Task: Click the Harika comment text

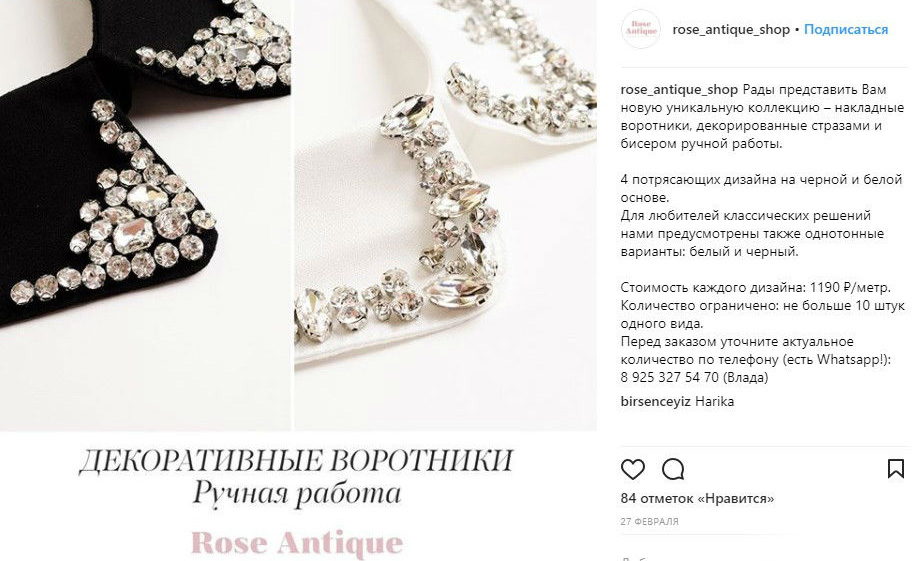Action: click(x=714, y=401)
